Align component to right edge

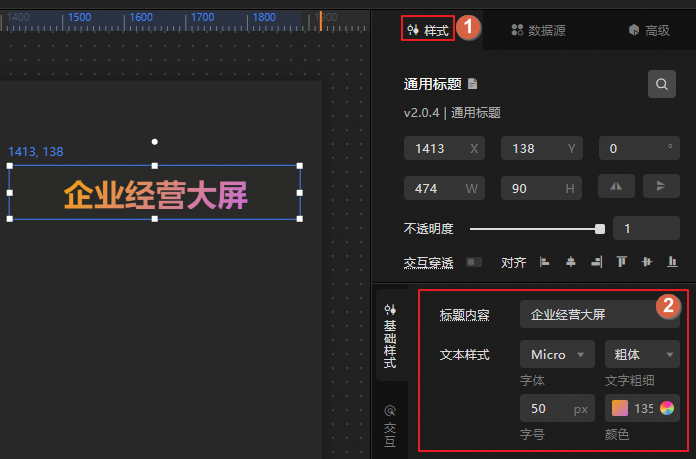(x=597, y=262)
